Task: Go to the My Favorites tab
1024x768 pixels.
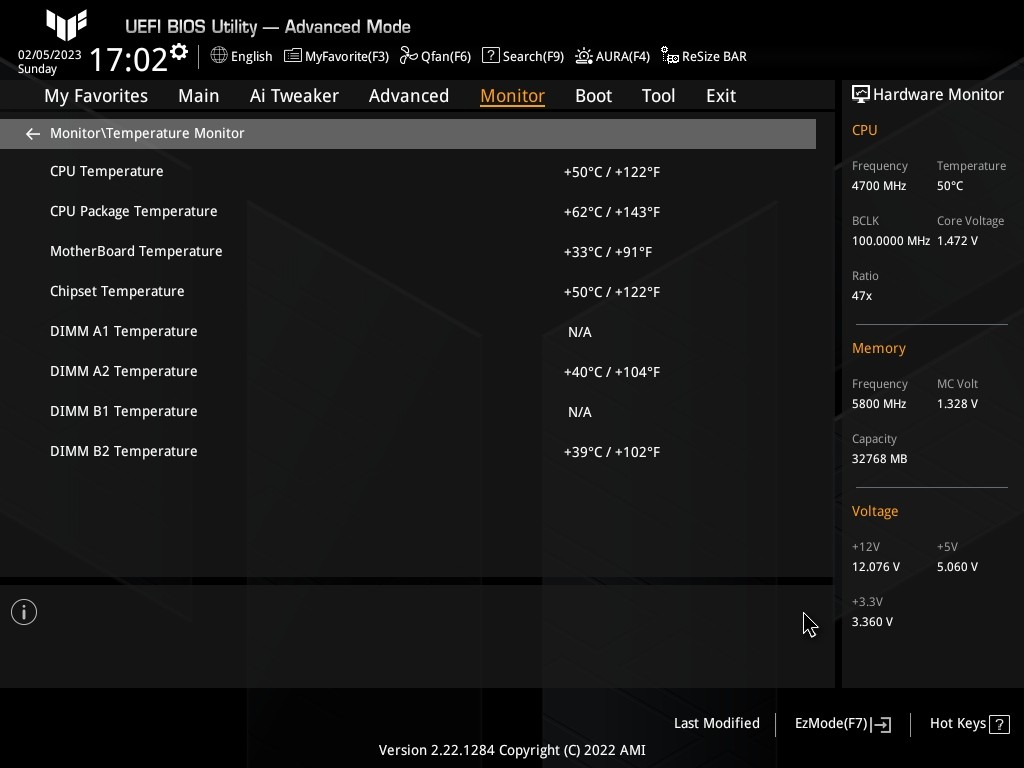Action: coord(96,96)
